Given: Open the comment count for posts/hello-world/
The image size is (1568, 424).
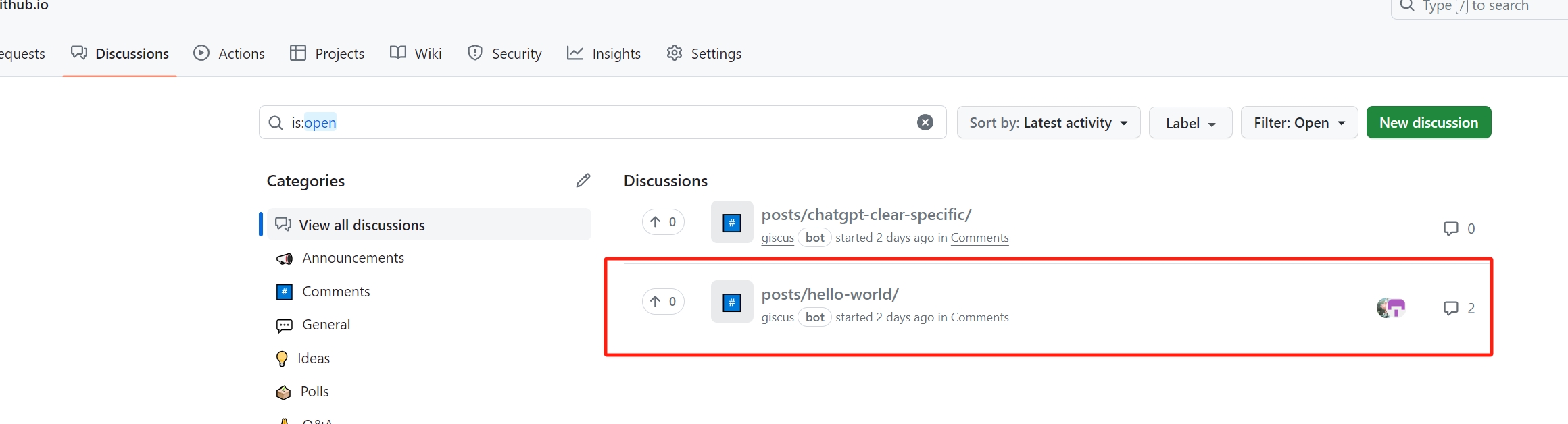Looking at the screenshot, I should [x=1459, y=309].
